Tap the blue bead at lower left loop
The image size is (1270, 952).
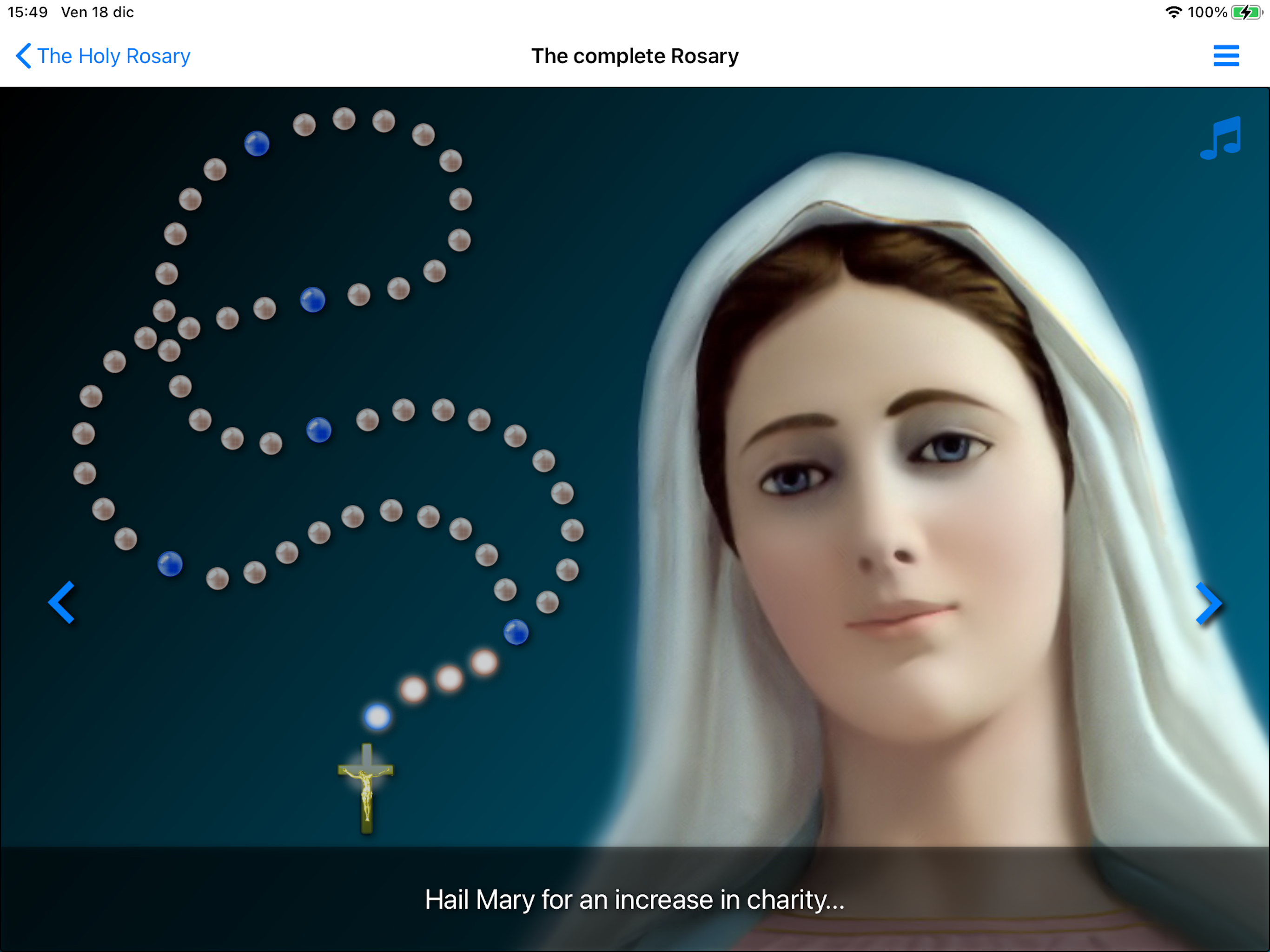pyautogui.click(x=170, y=564)
